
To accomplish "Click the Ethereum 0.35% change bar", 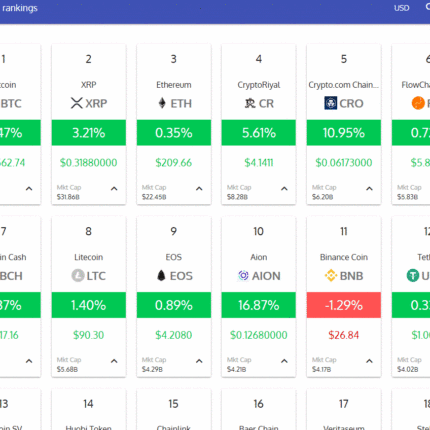I will tap(174, 133).
